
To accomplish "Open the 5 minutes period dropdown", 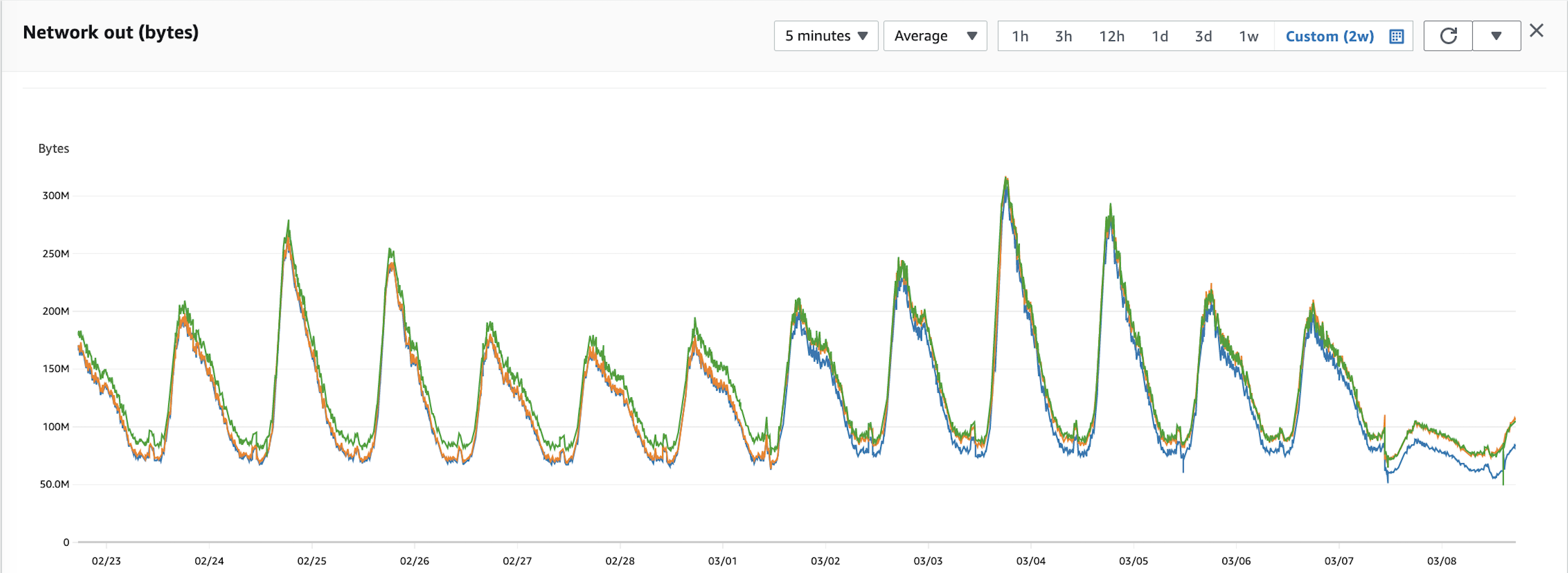I will [826, 36].
